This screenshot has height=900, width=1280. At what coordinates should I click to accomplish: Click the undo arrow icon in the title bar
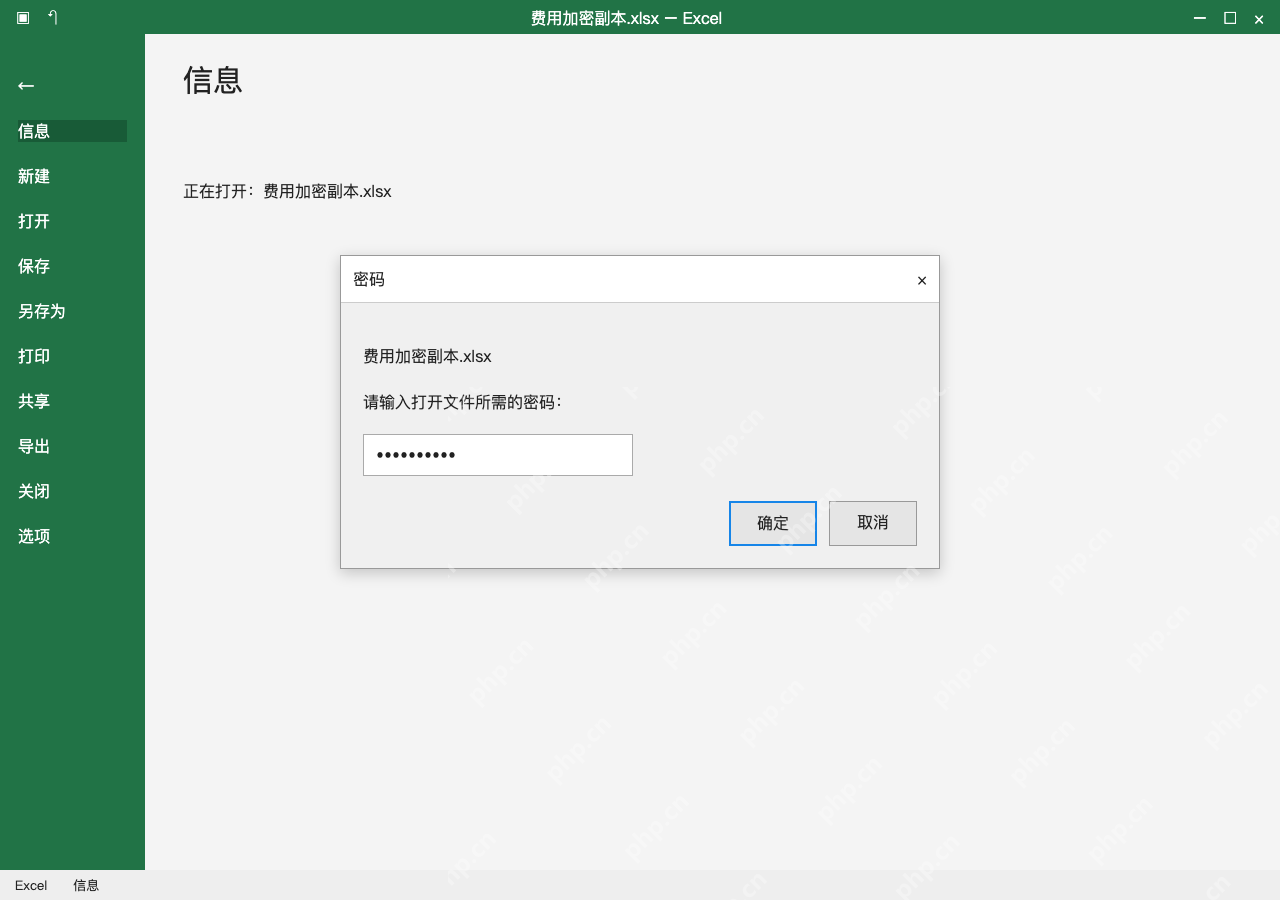pyautogui.click(x=53, y=17)
